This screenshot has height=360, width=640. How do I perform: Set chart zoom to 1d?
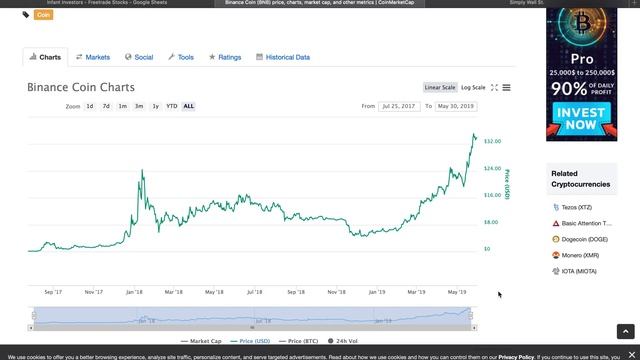tap(90, 106)
